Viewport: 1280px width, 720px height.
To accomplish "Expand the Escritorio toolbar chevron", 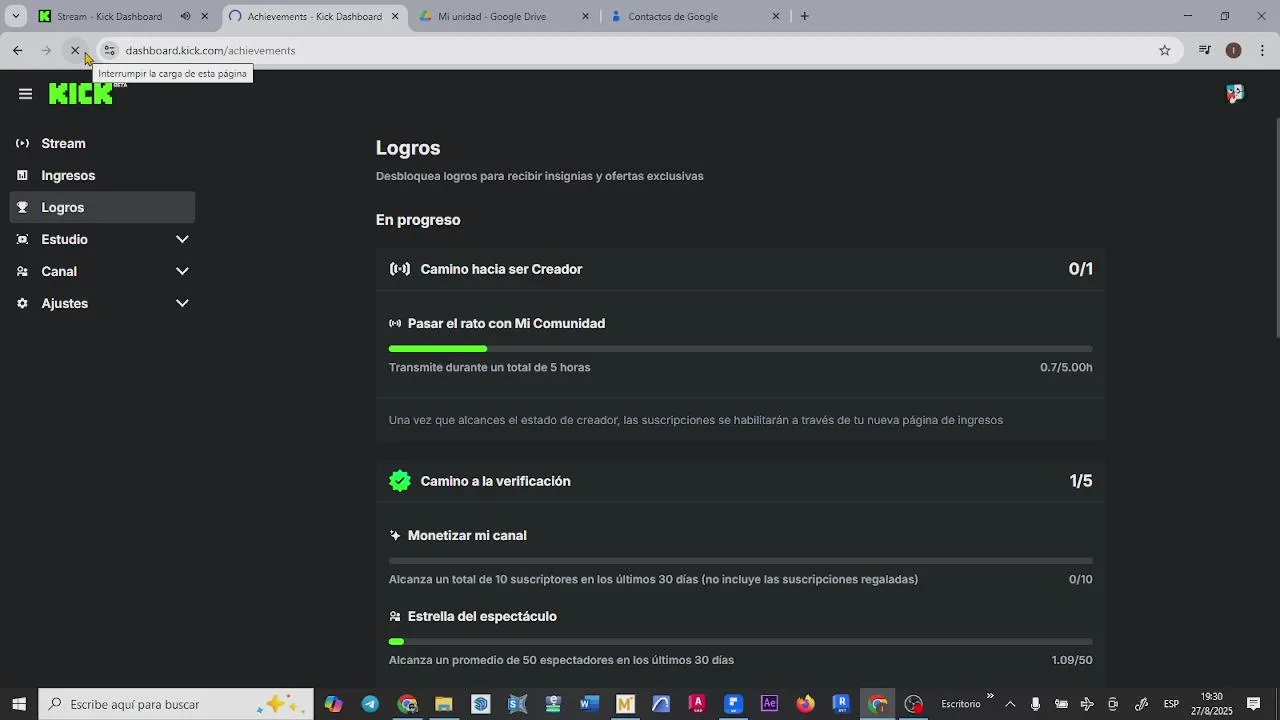I will pos(990,697).
